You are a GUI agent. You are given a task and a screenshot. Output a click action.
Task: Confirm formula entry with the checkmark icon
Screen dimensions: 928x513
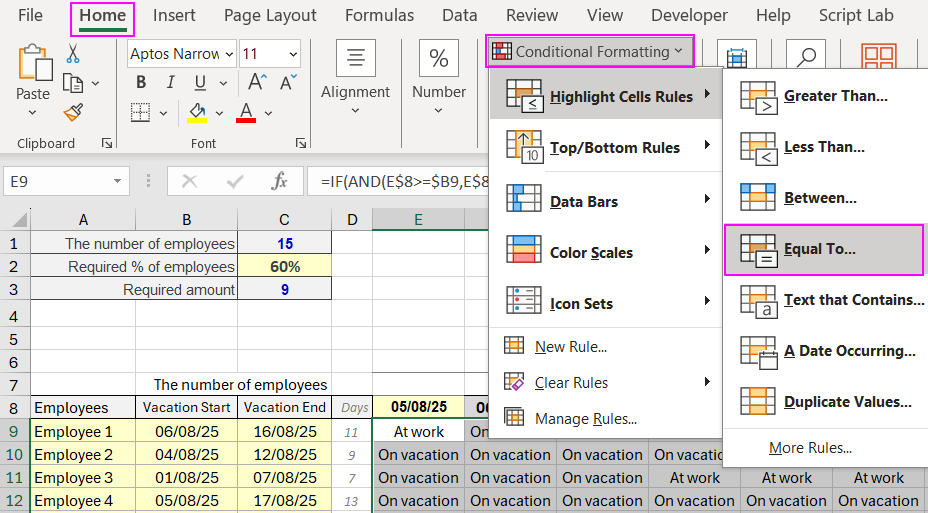235,181
